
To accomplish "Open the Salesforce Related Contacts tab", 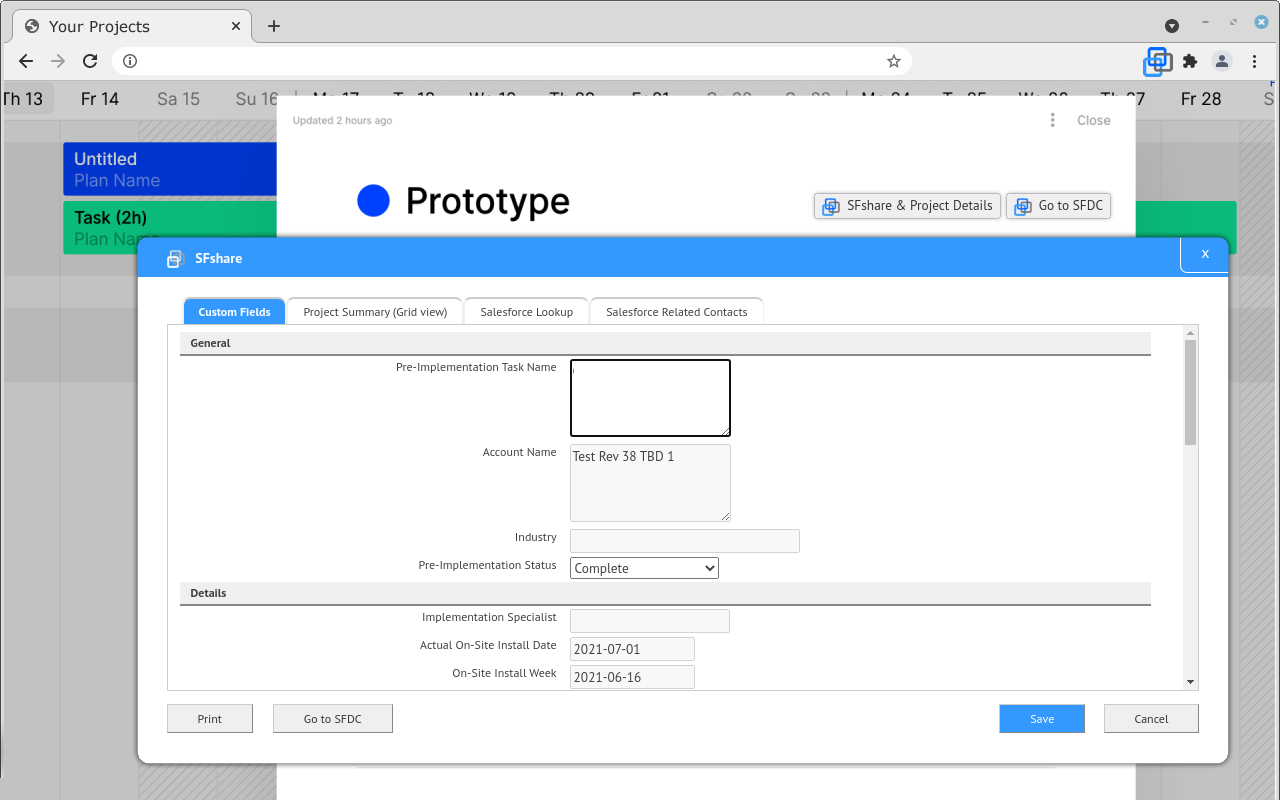I will (x=677, y=312).
